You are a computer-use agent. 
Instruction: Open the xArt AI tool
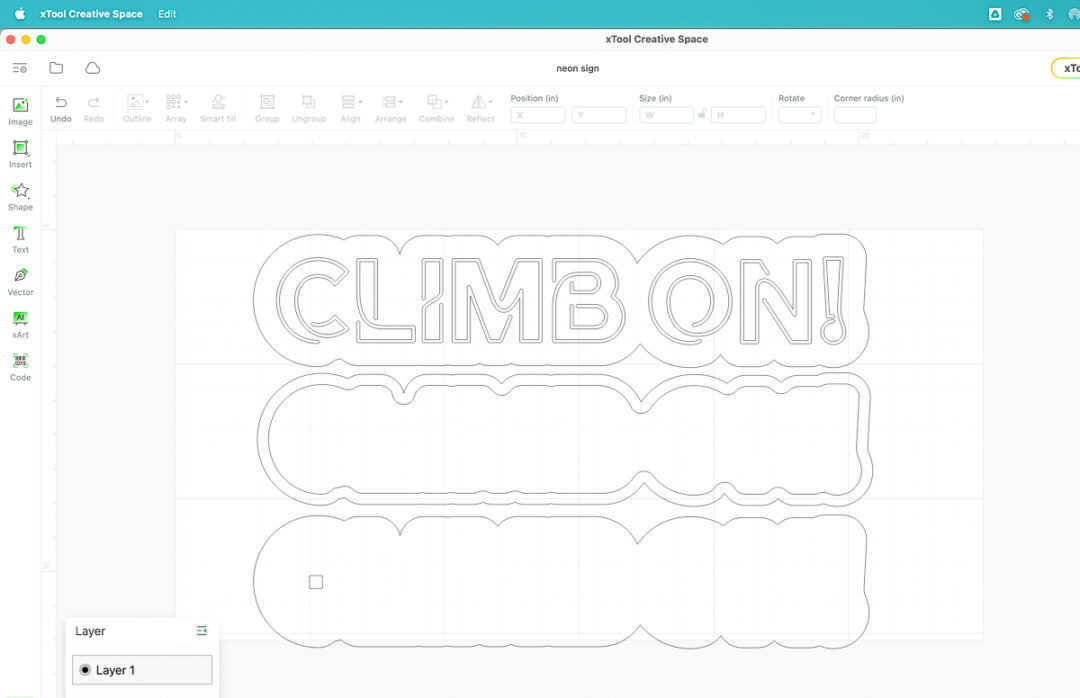point(20,323)
